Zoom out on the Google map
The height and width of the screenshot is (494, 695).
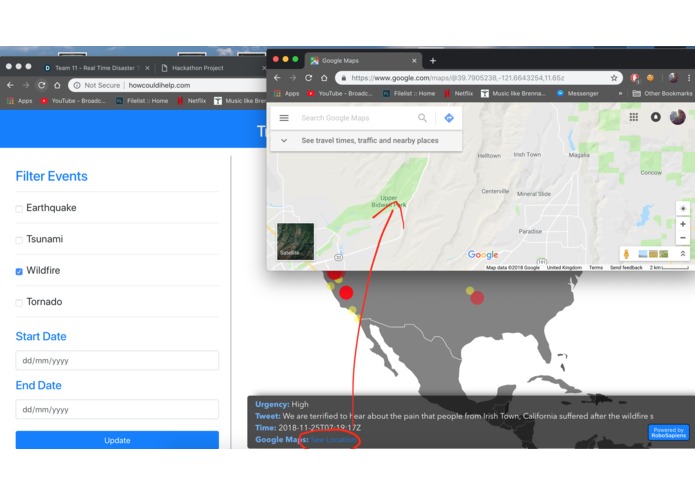(x=683, y=238)
